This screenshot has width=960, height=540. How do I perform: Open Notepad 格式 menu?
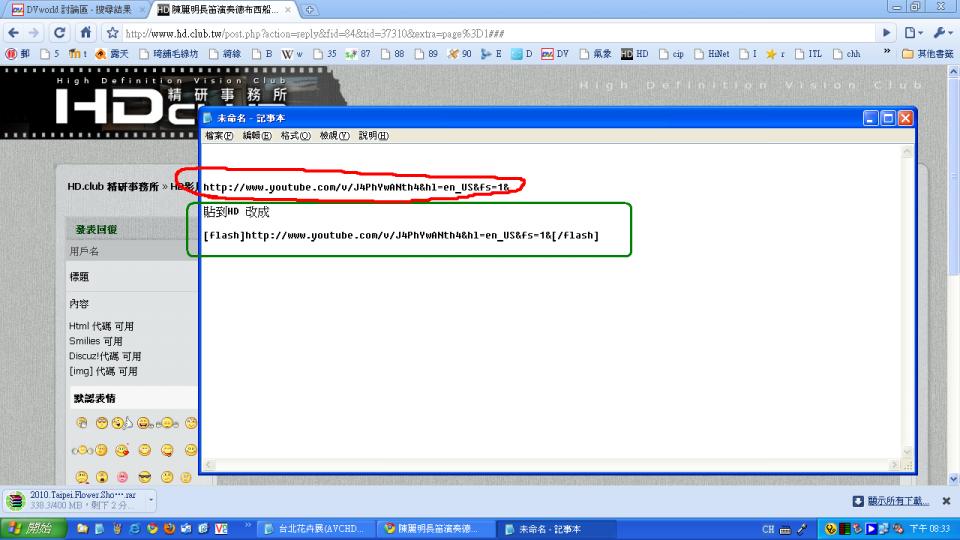[296, 135]
